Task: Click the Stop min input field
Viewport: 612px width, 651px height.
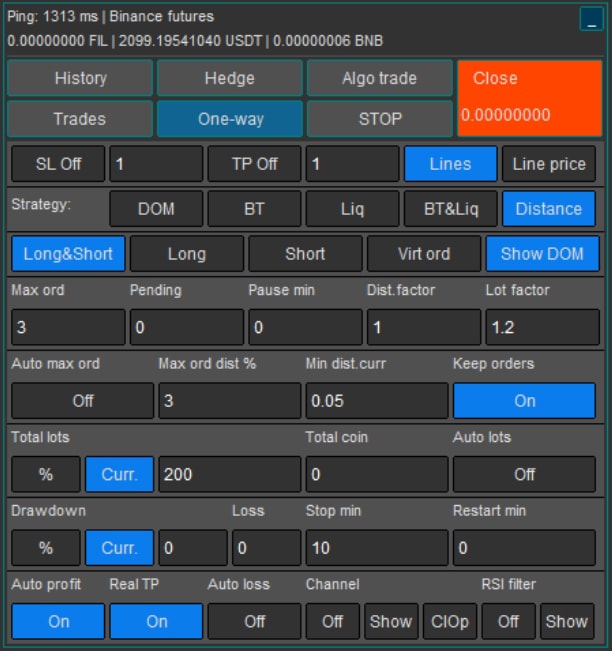Action: coord(376,548)
